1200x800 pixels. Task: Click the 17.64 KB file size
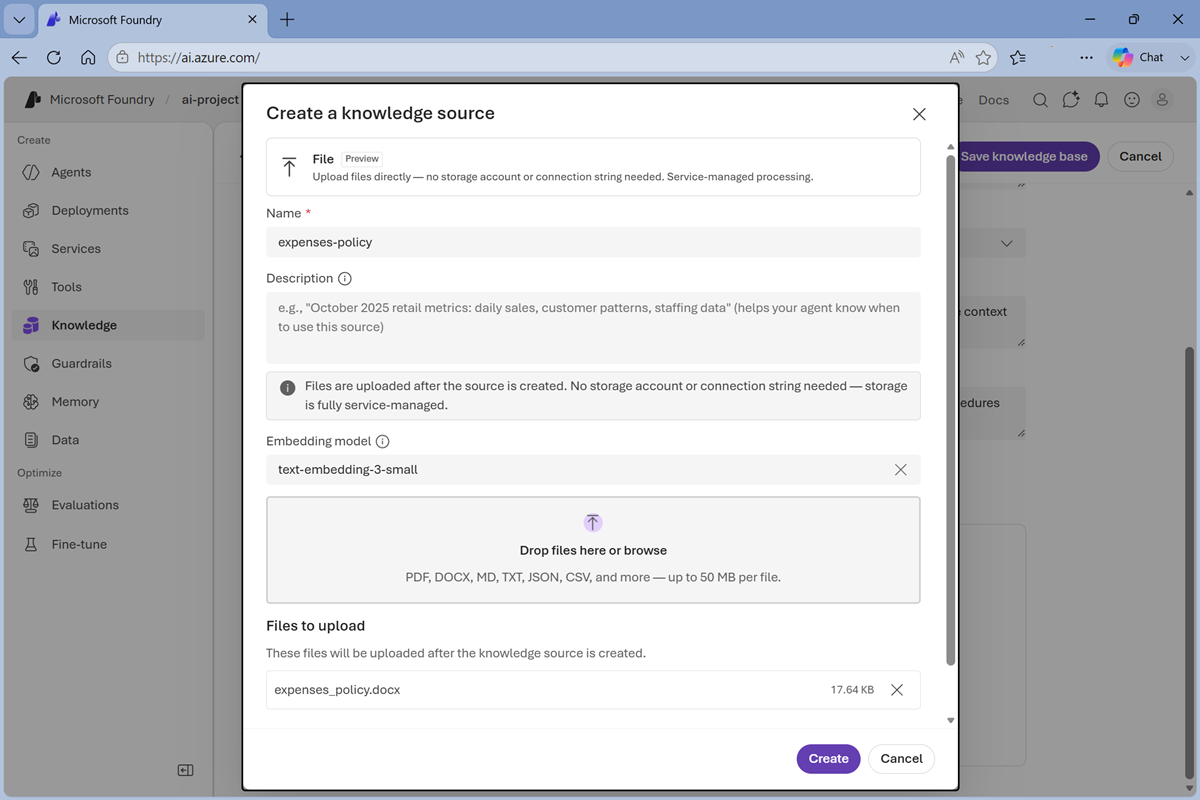click(x=852, y=690)
